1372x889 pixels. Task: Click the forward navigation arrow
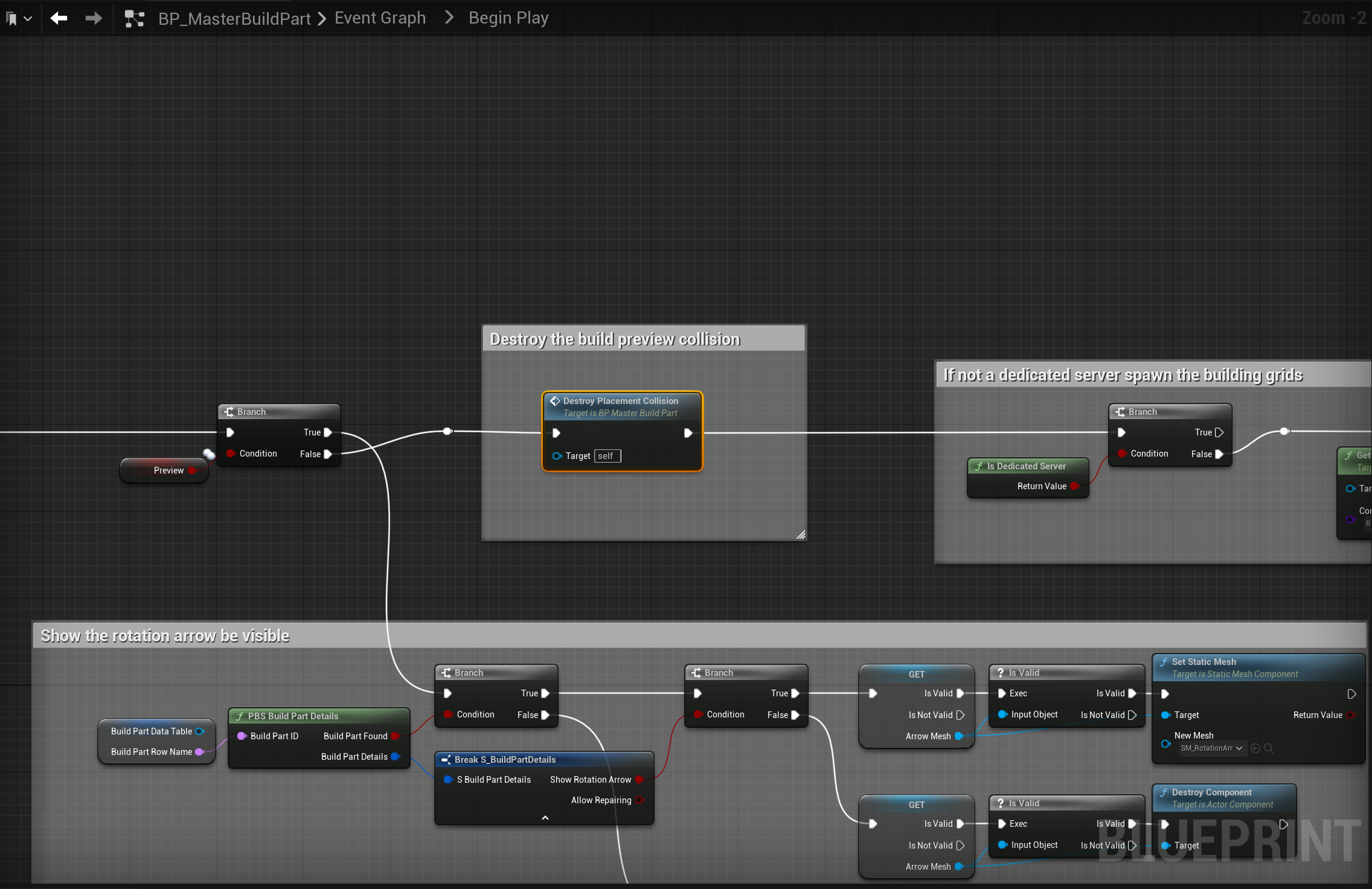click(x=94, y=18)
